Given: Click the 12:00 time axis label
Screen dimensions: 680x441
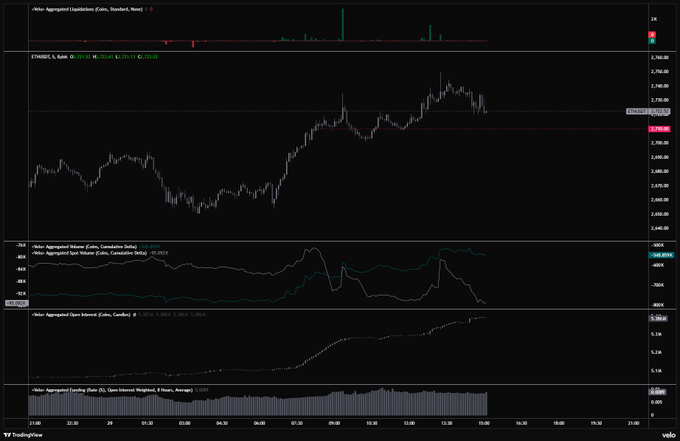Looking at the screenshot, I should pyautogui.click(x=409, y=423).
